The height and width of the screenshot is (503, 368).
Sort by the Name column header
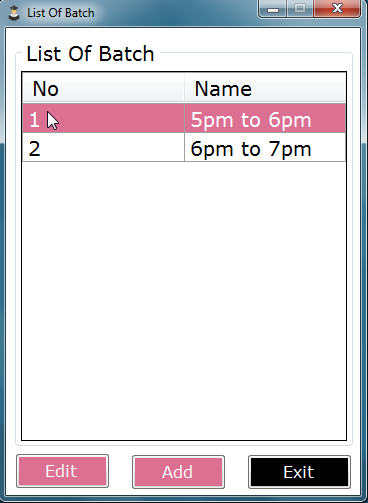265,89
